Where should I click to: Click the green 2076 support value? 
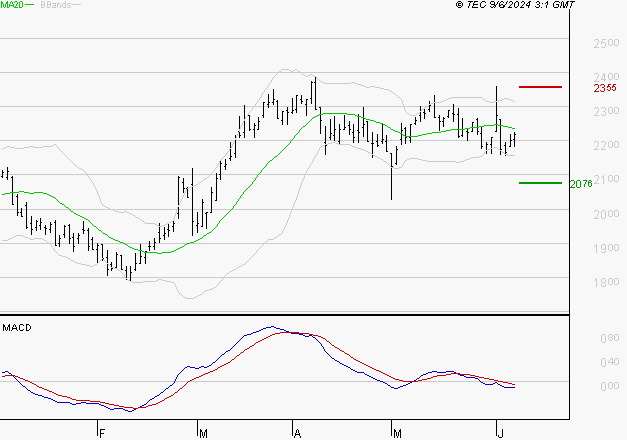[581, 184]
